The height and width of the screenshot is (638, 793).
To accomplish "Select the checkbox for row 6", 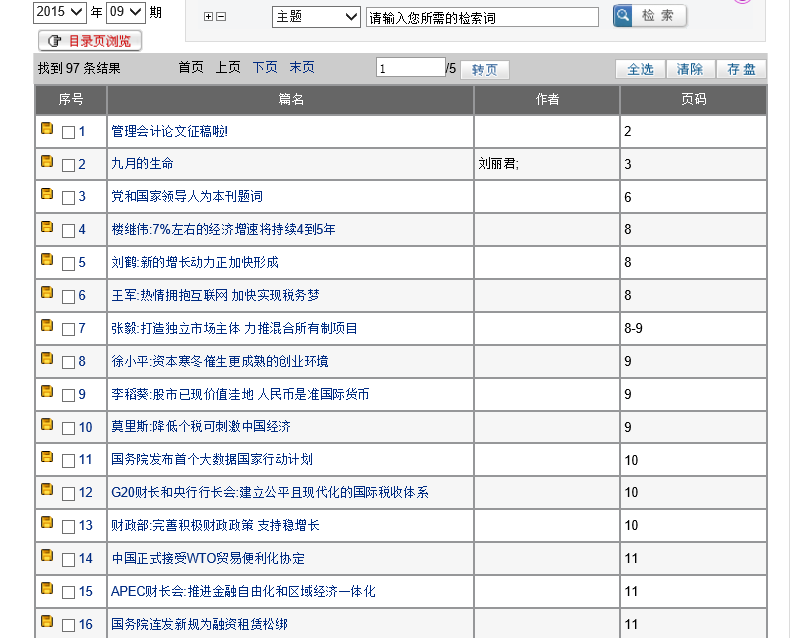I will point(68,297).
